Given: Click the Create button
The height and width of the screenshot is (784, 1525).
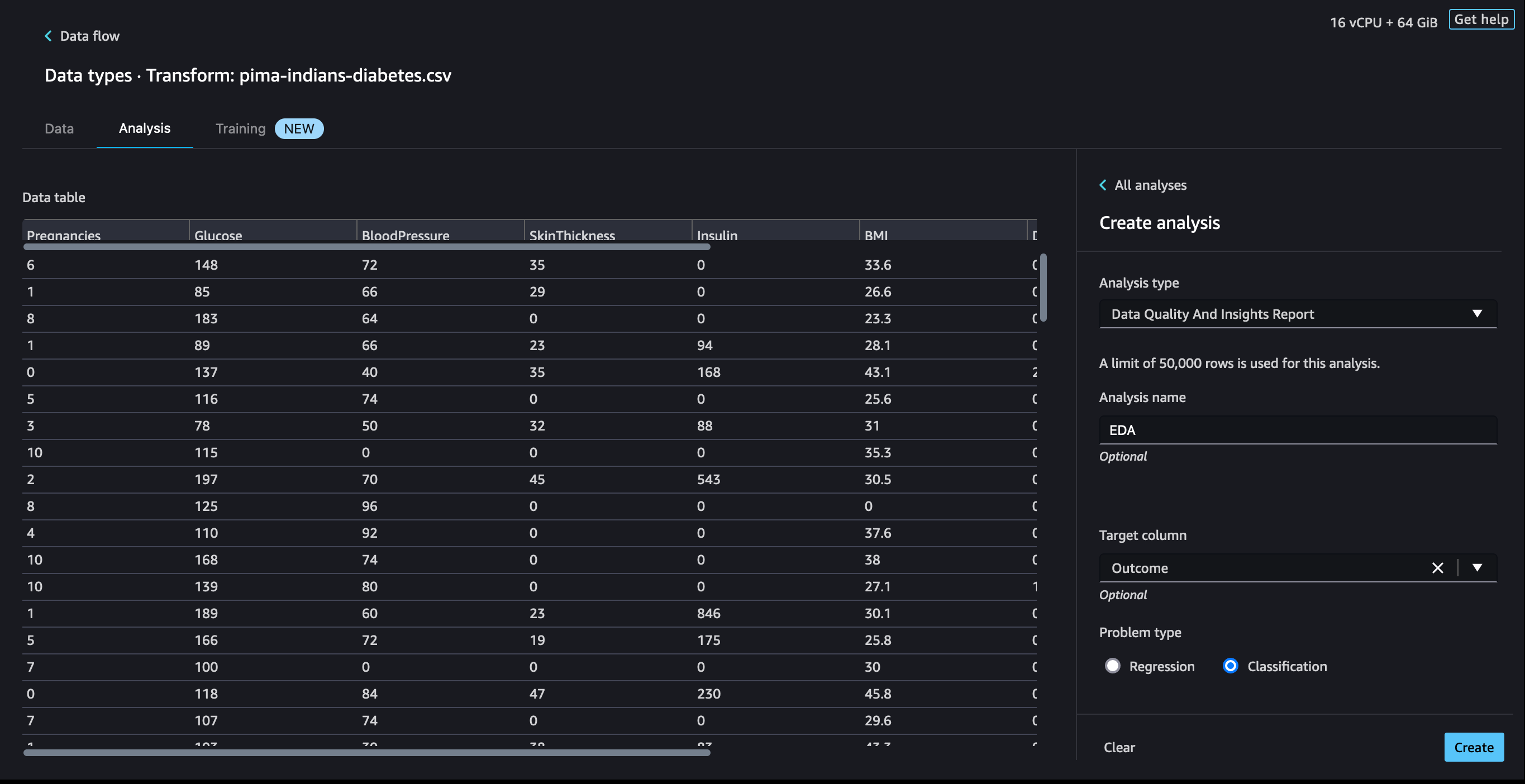Looking at the screenshot, I should point(1473,747).
